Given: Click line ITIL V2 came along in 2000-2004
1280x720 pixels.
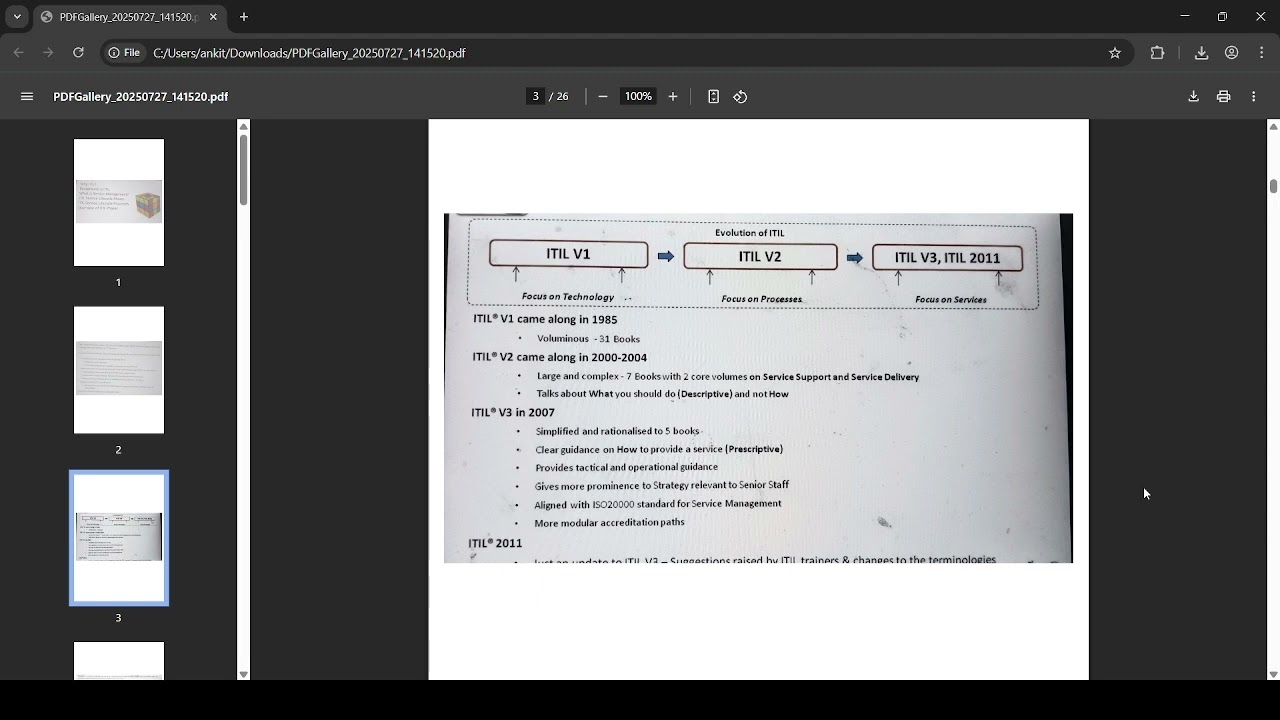Looking at the screenshot, I should point(559,357).
